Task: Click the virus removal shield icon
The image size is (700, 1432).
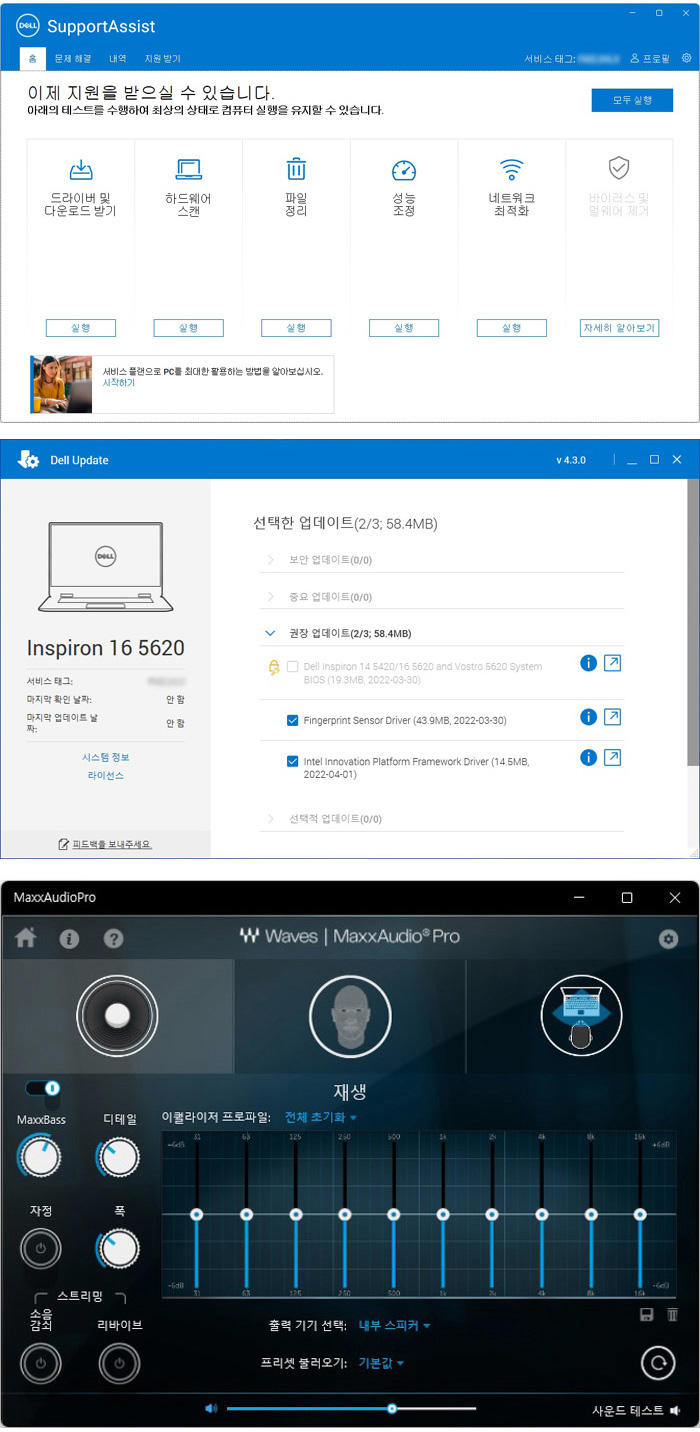Action: coord(619,167)
